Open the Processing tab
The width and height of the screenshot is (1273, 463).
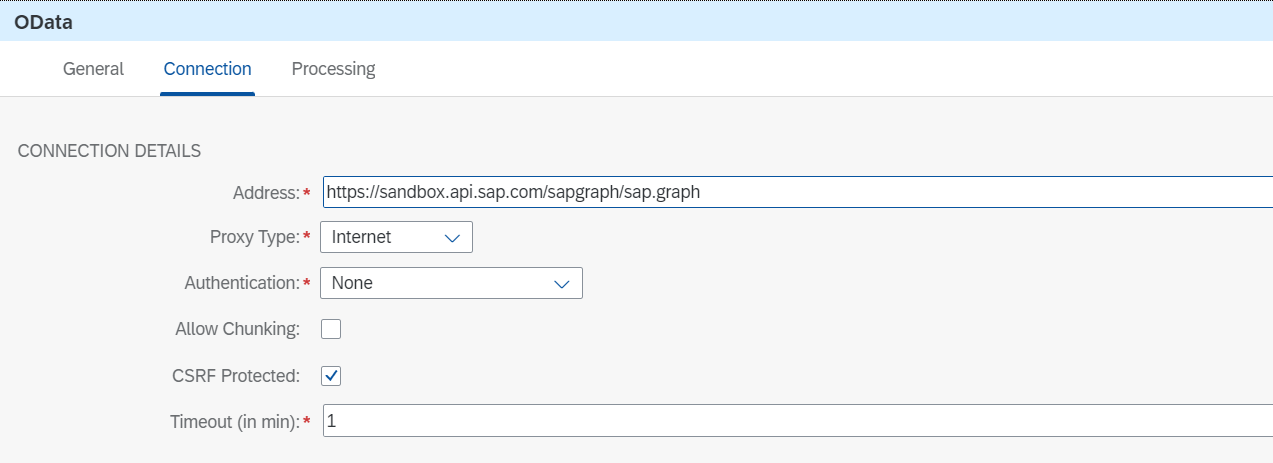point(333,69)
